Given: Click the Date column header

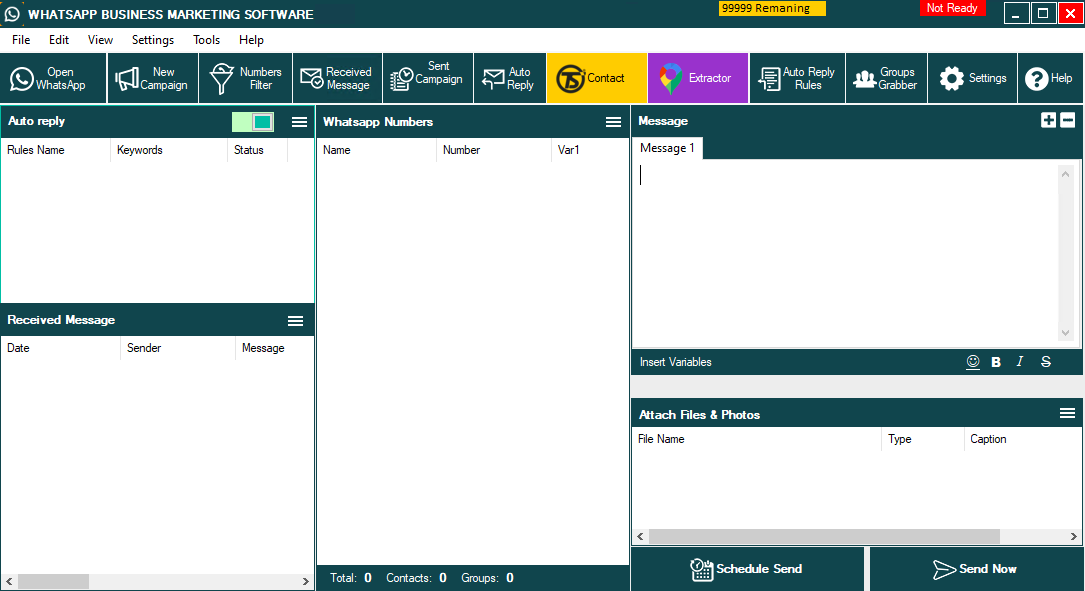Looking at the screenshot, I should click(61, 348).
